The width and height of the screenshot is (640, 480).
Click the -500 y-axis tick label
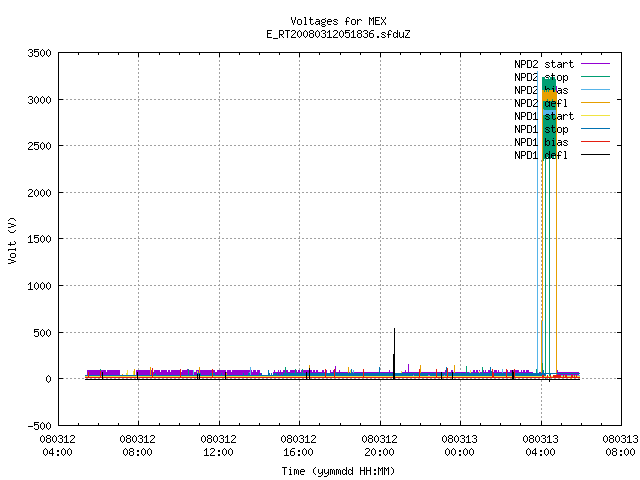tap(40, 426)
